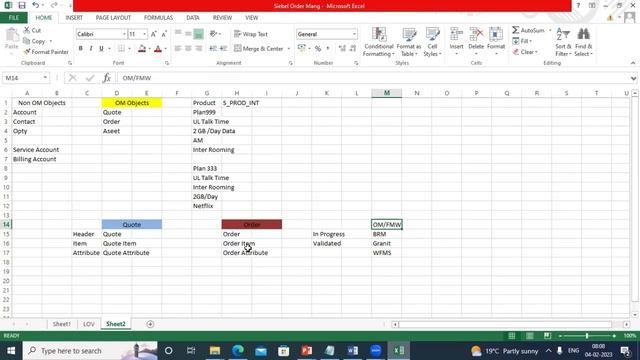Switch to Page Layout view in status bar
This screenshot has height=360, width=640.
(x=529, y=336)
